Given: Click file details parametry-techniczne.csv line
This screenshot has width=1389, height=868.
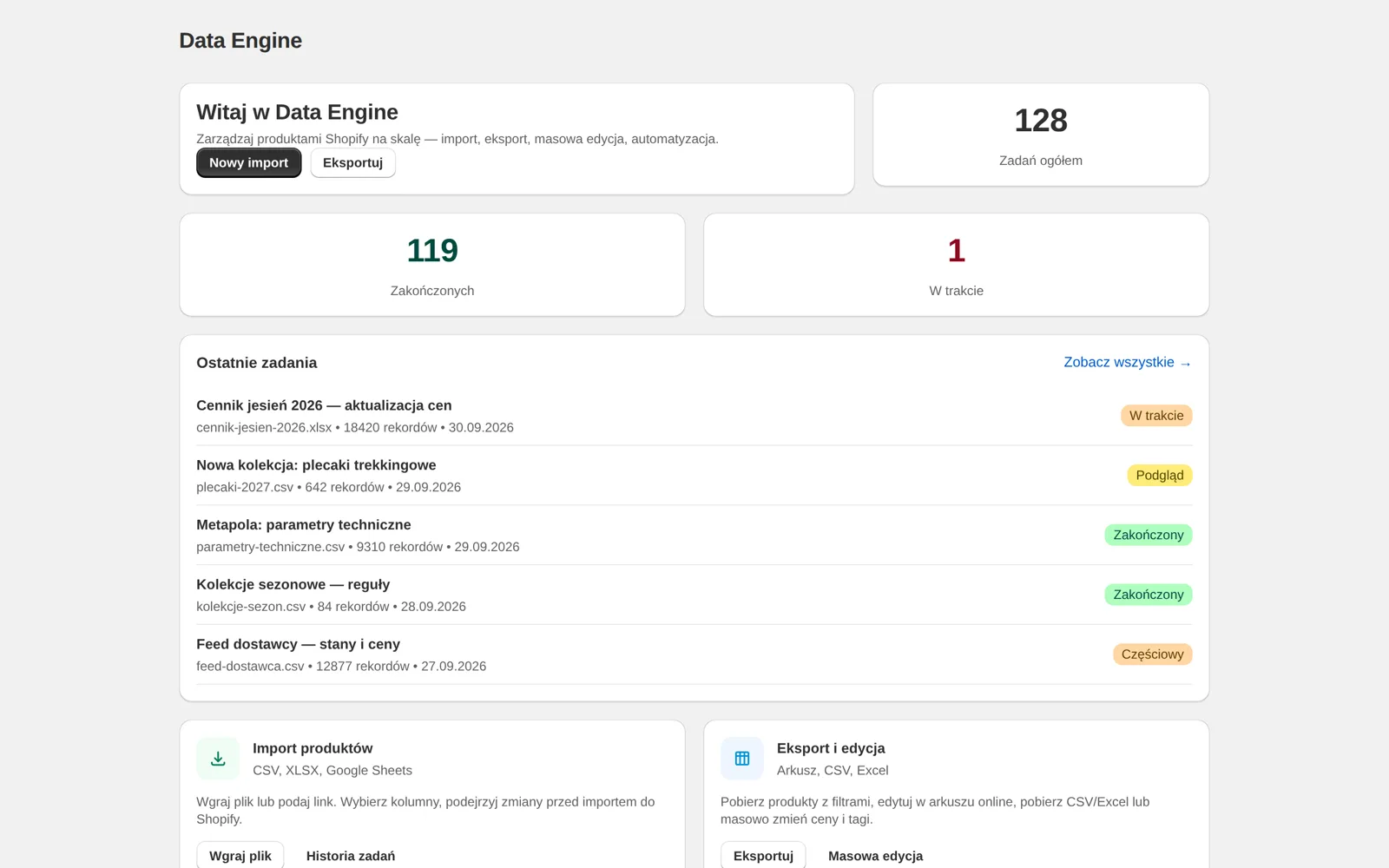Looking at the screenshot, I should point(358,547).
